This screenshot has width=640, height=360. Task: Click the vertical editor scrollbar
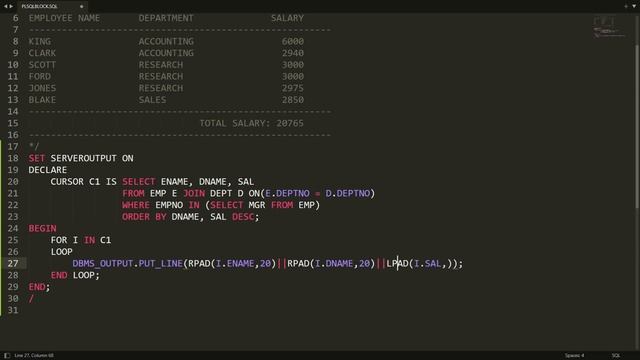tap(637, 127)
